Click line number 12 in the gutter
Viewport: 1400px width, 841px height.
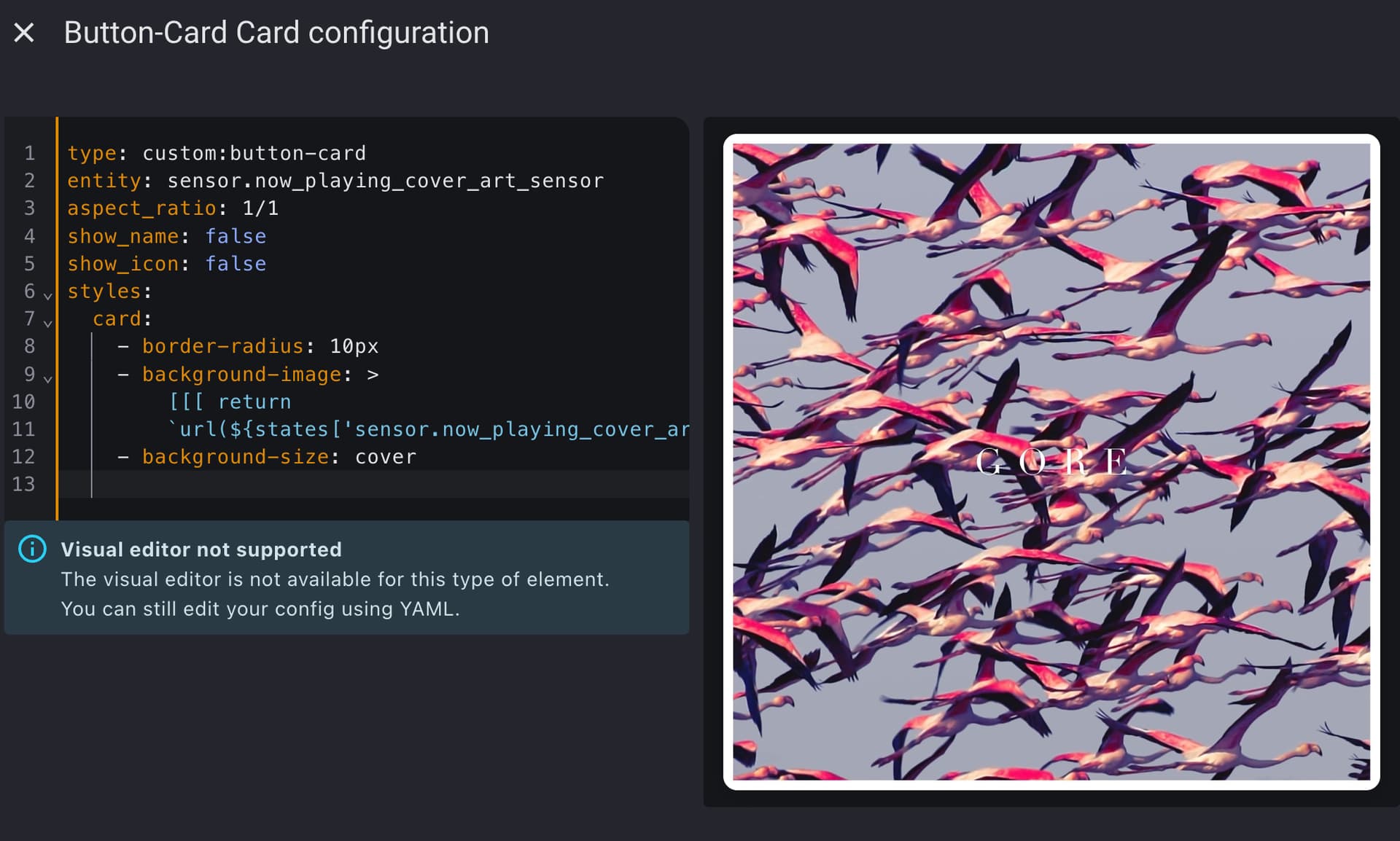(x=23, y=457)
